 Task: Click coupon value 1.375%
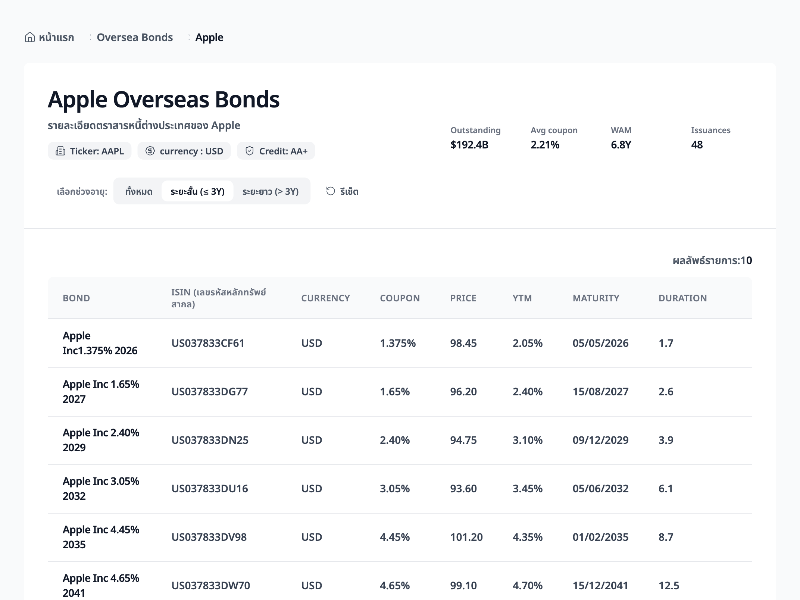coord(398,343)
